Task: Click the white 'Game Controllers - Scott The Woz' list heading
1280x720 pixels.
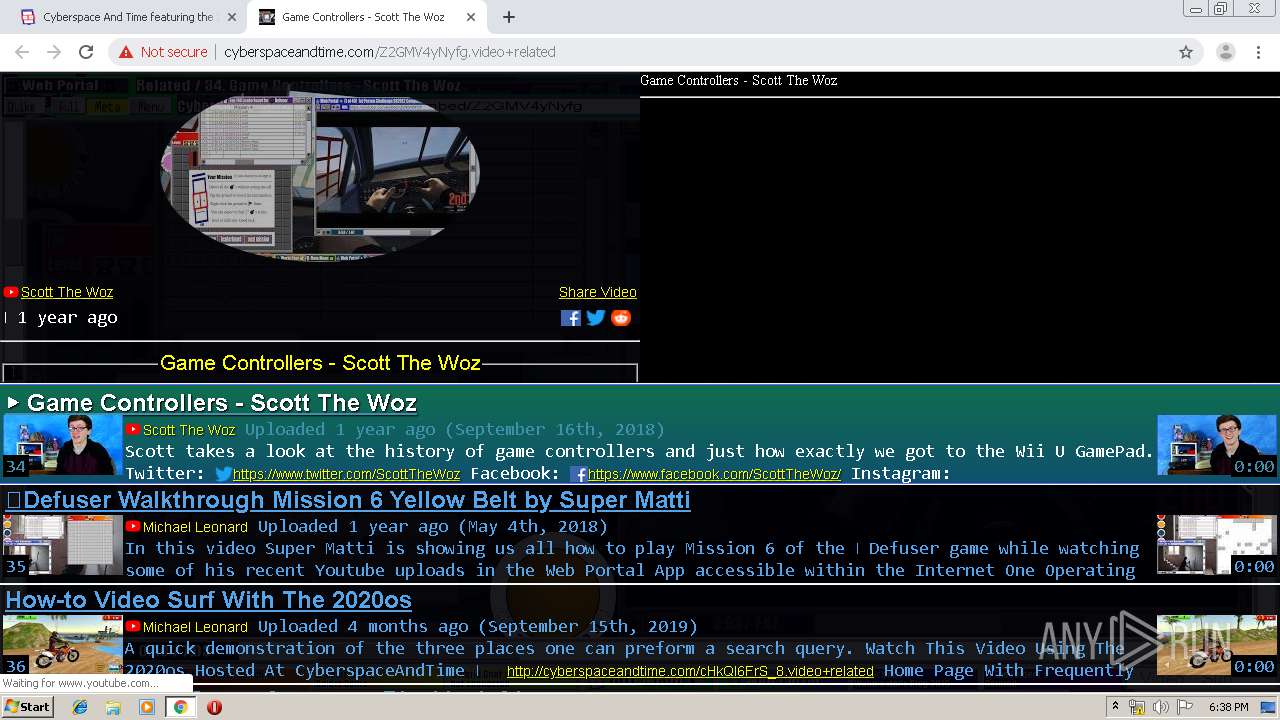Action: [x=222, y=403]
